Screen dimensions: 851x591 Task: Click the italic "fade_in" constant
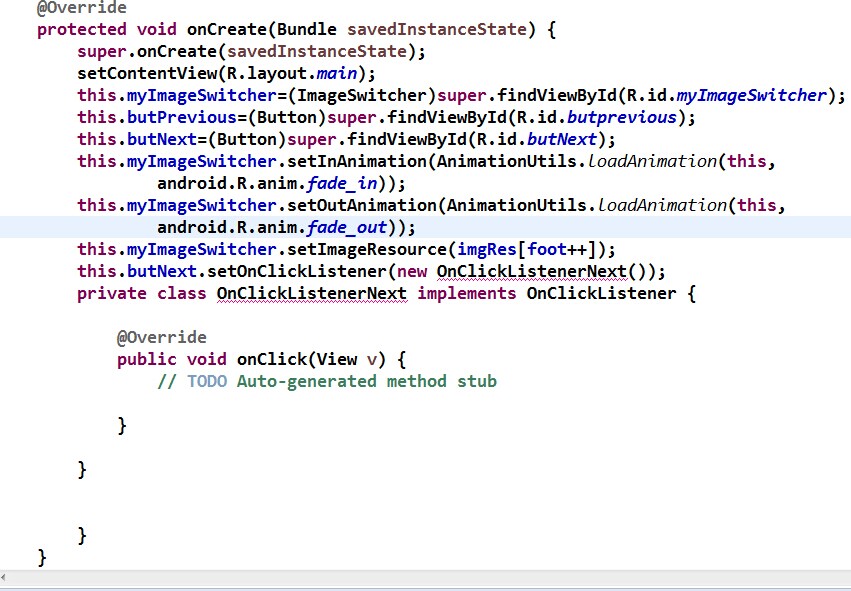point(342,183)
